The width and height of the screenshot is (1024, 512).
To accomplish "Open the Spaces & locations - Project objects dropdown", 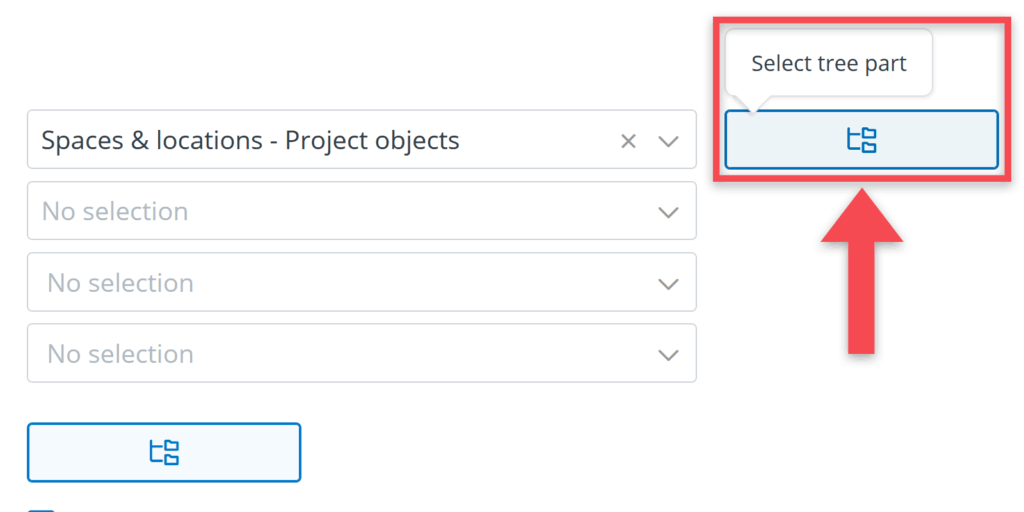I will pyautogui.click(x=330, y=140).
